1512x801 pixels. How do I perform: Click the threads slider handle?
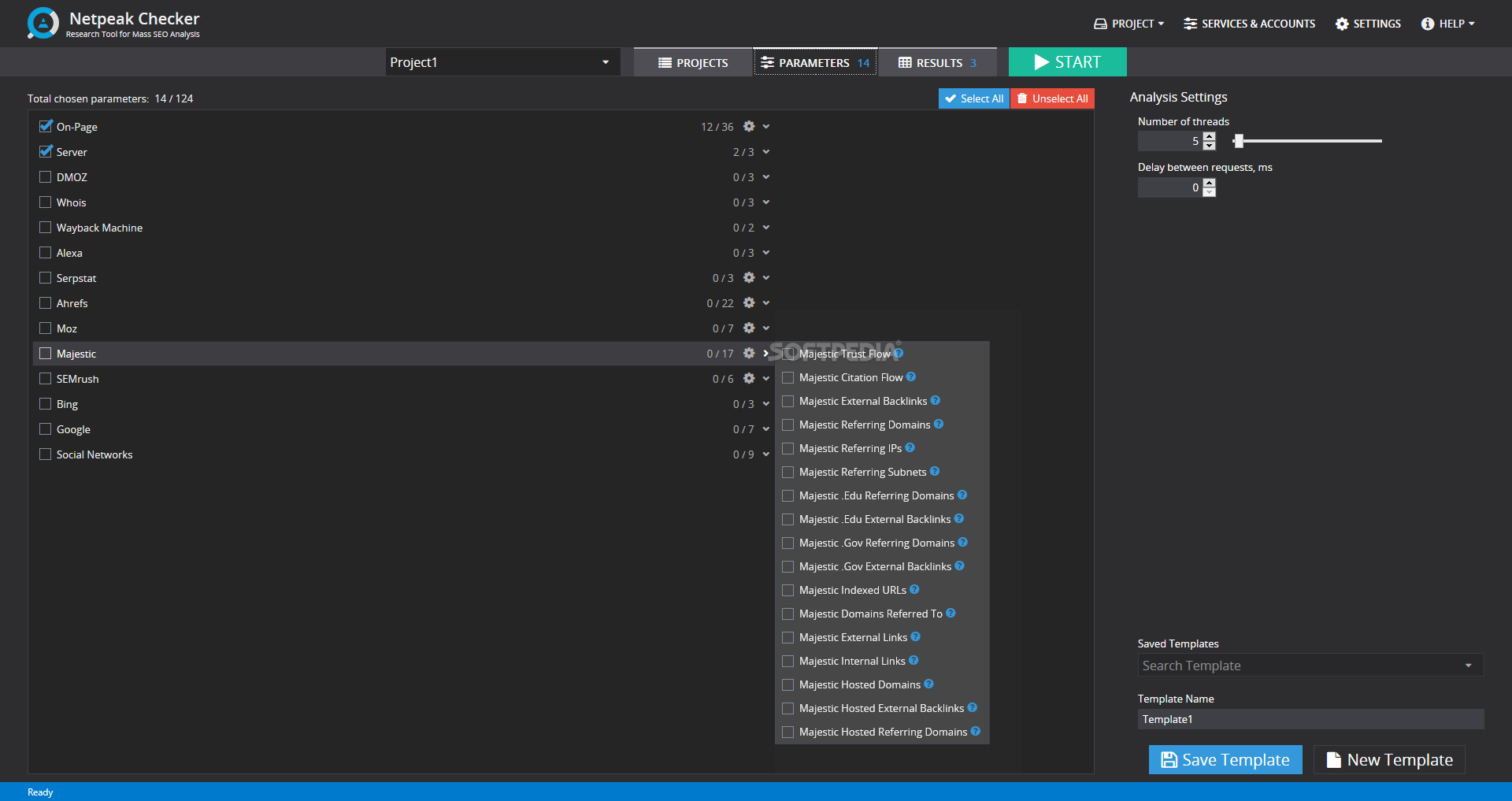click(x=1239, y=141)
